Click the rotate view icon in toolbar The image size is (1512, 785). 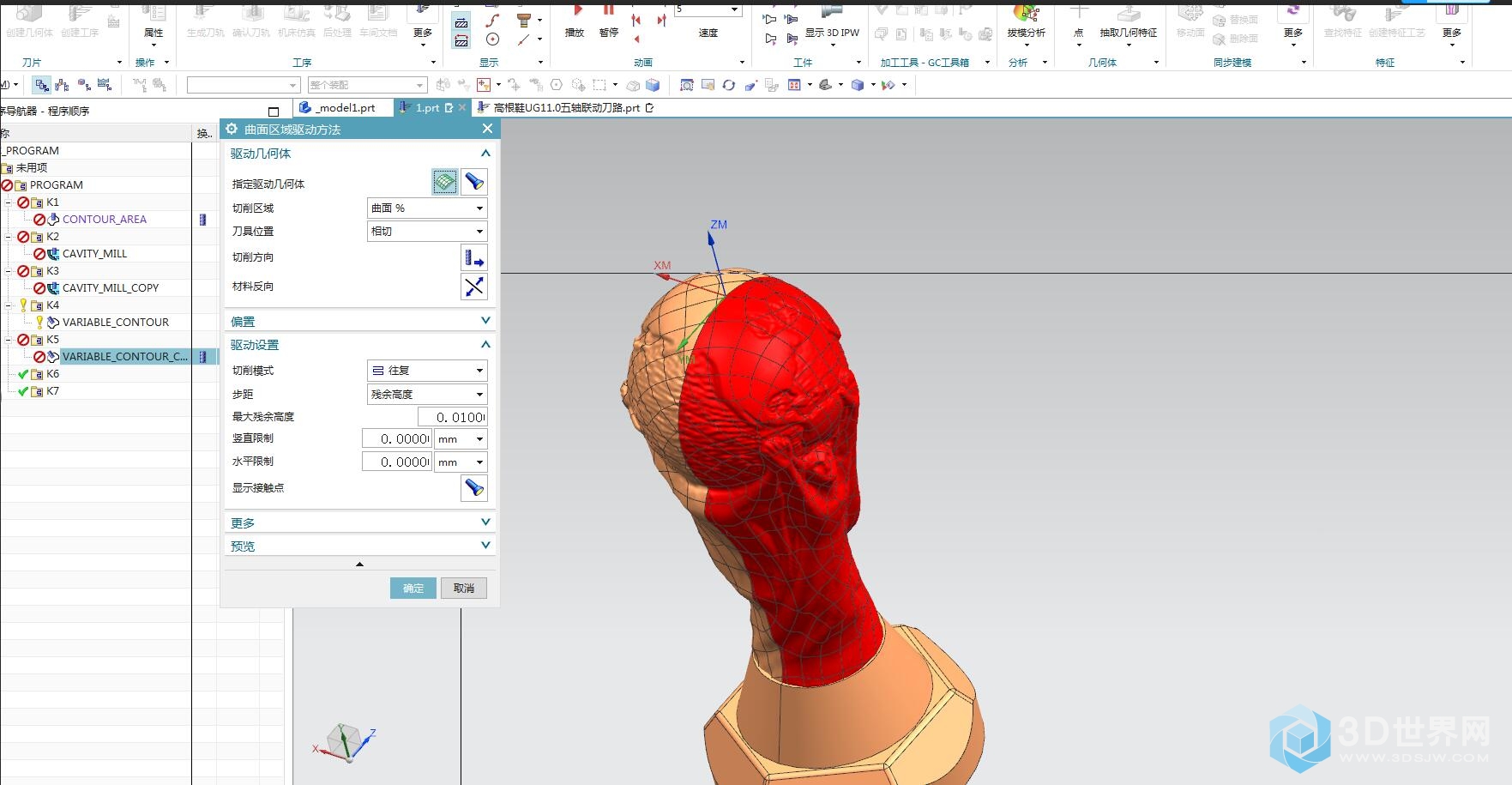(x=729, y=85)
